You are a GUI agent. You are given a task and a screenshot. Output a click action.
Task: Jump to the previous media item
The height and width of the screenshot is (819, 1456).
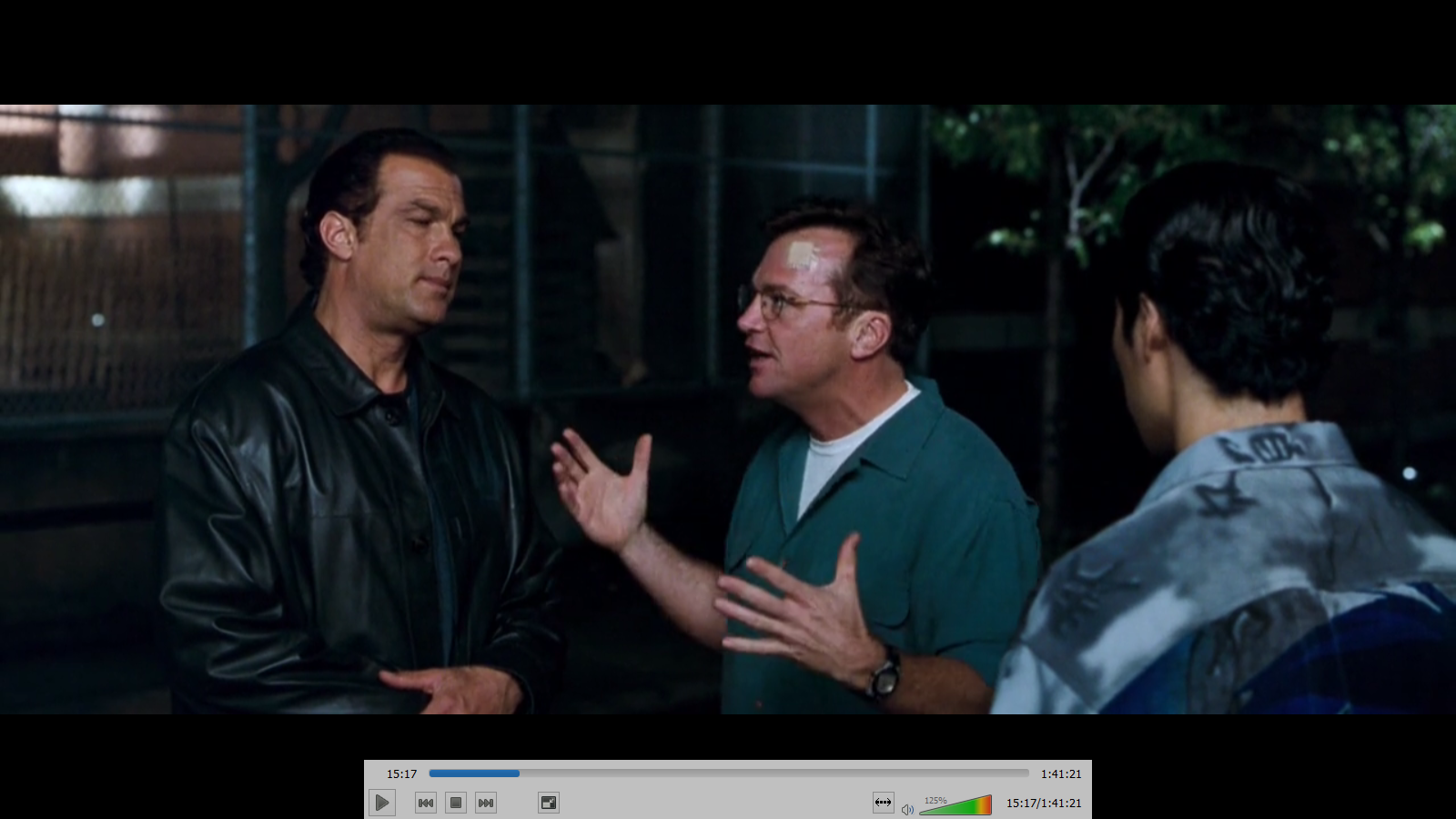[425, 803]
